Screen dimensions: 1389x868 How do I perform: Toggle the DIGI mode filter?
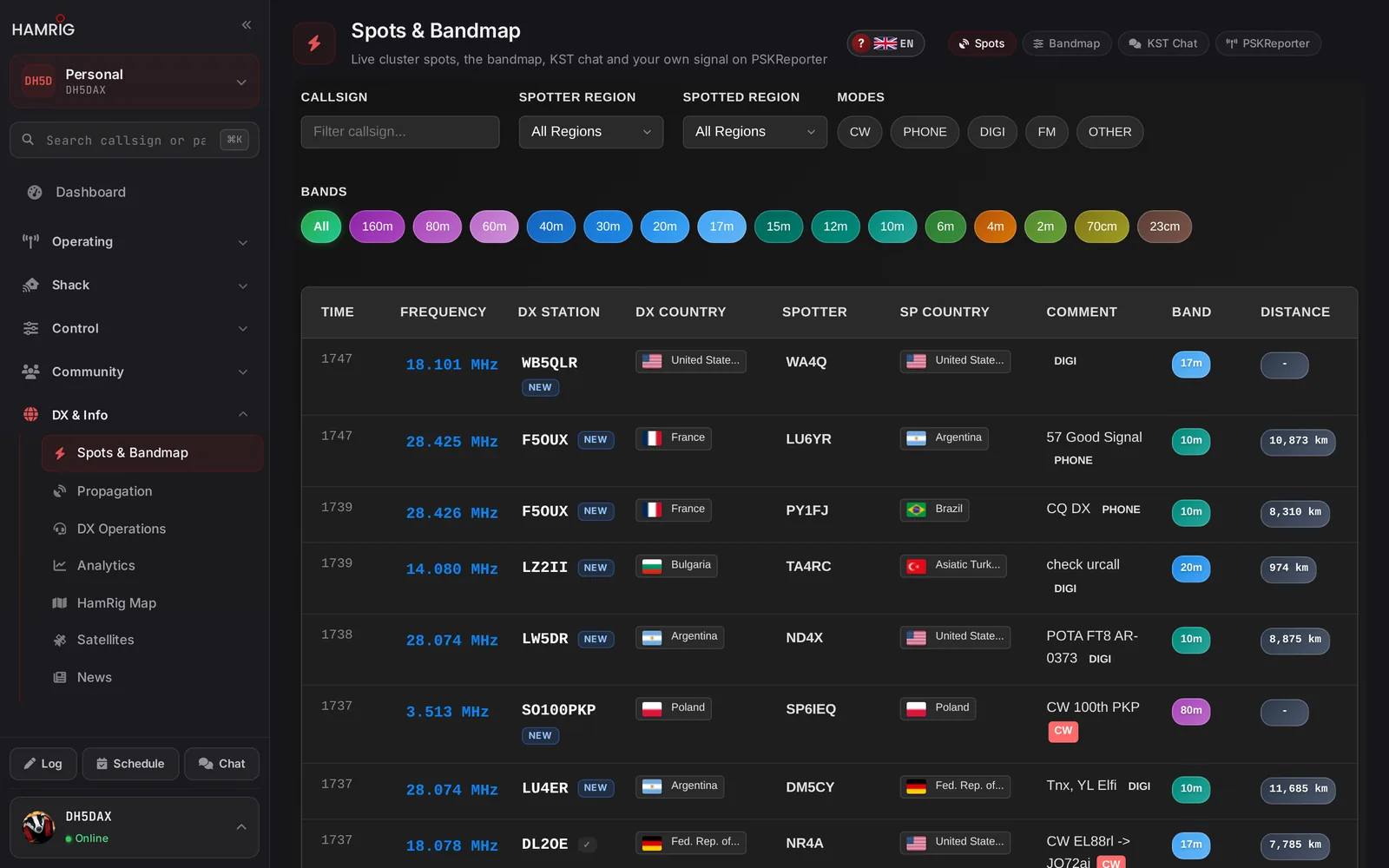point(992,132)
